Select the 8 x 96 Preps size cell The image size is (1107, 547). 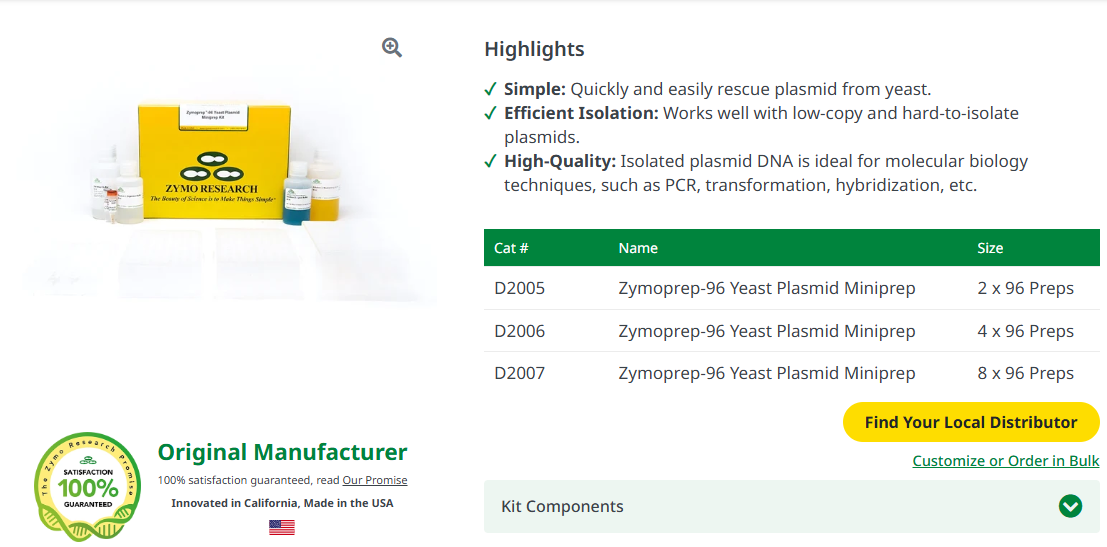(1026, 373)
